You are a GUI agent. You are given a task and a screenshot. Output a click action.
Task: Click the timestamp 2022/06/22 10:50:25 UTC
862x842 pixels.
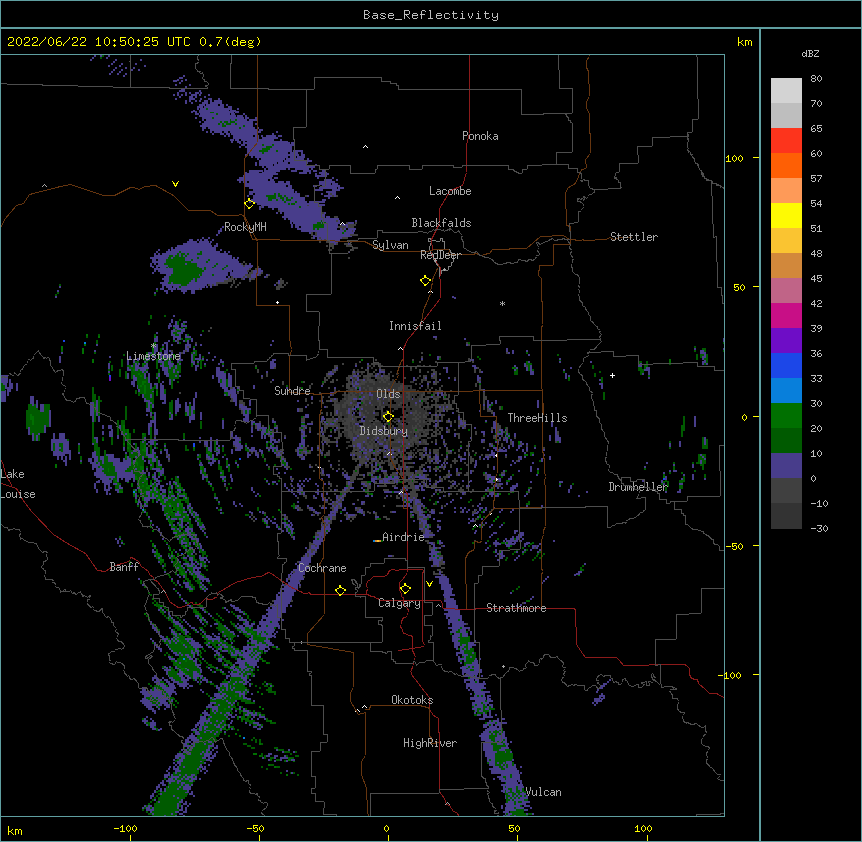98,42
